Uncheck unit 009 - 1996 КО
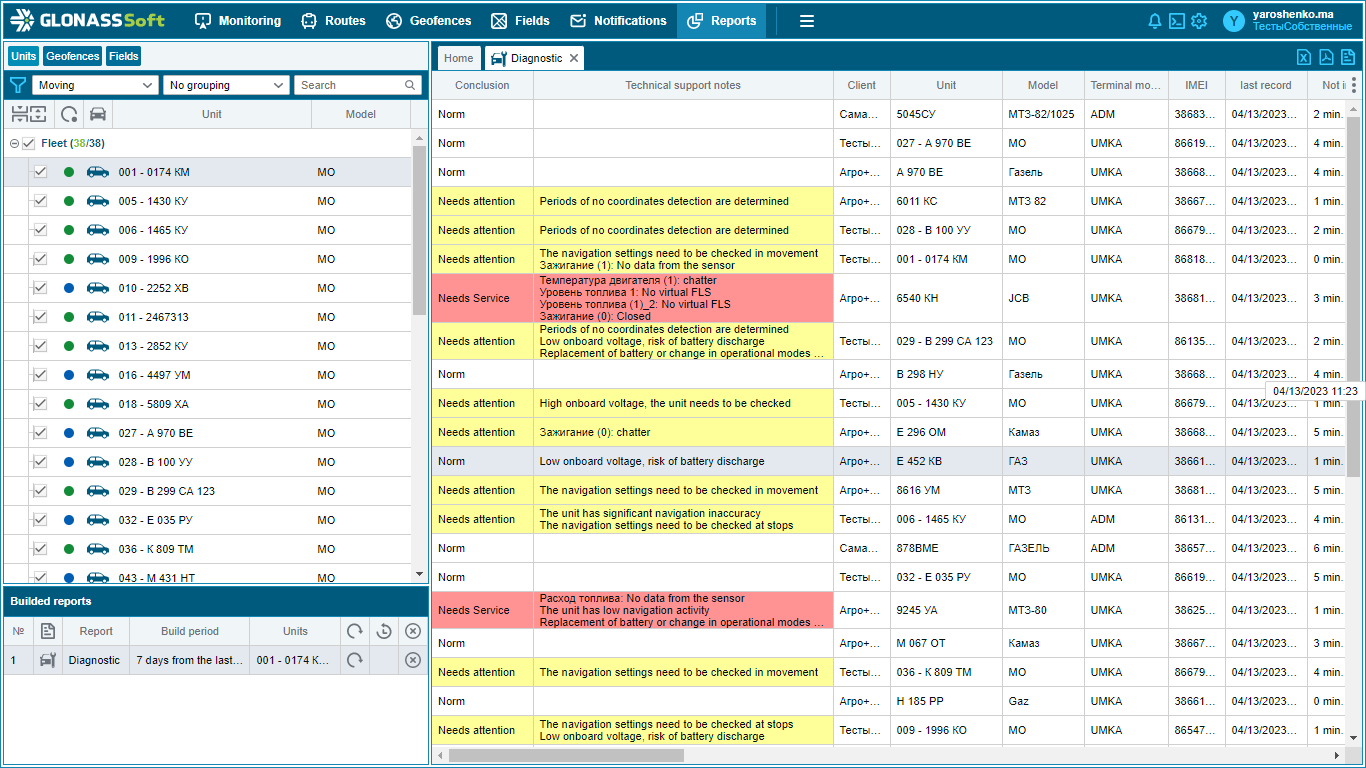 pyautogui.click(x=40, y=259)
